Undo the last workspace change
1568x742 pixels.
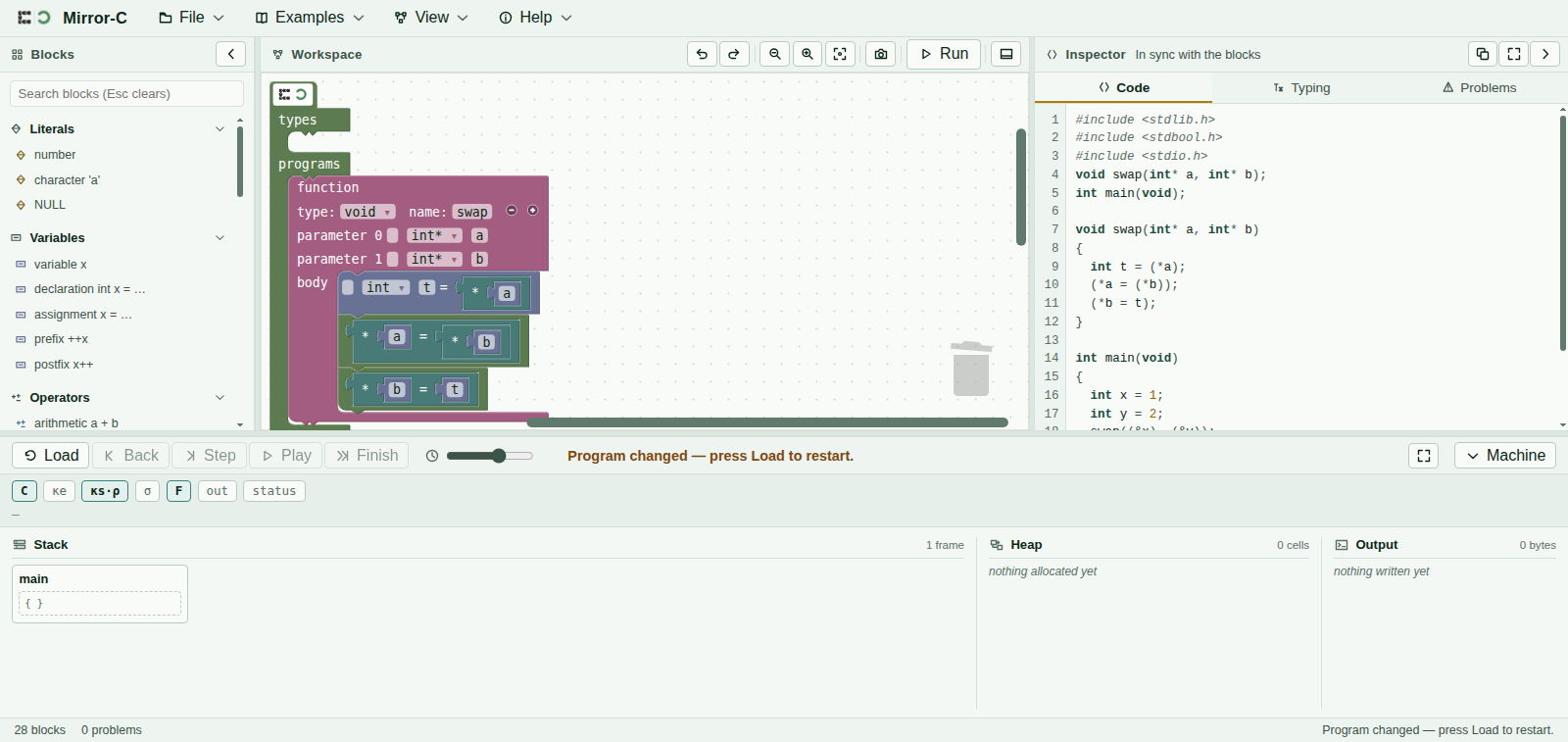[702, 54]
